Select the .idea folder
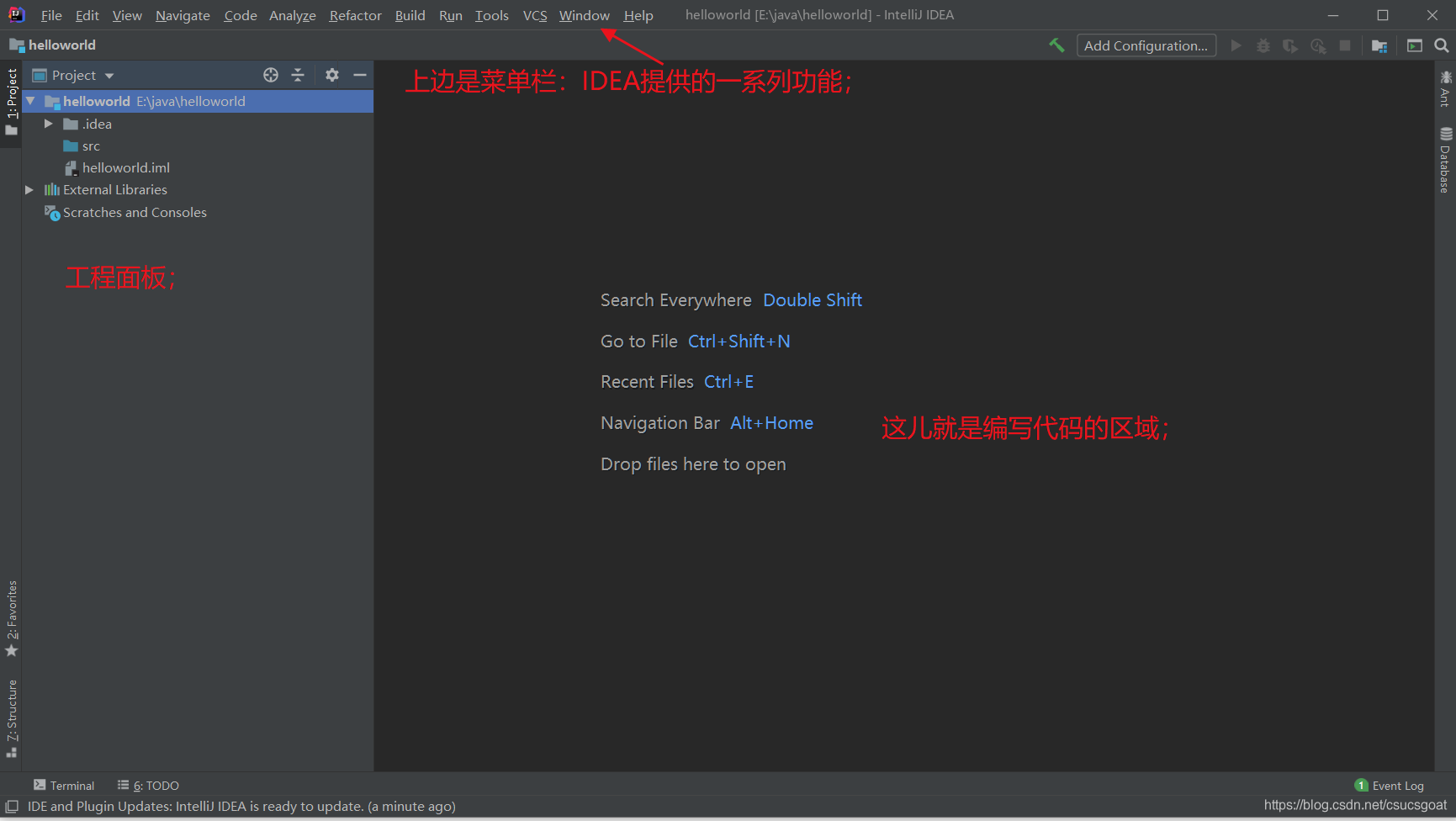Screen dimensions: 1456x821 (x=87, y=124)
